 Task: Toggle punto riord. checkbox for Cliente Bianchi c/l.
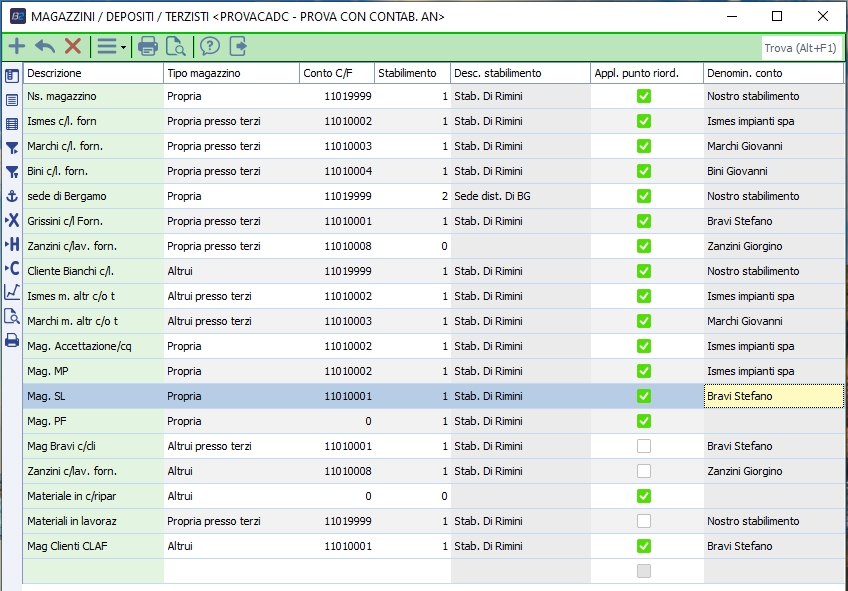[x=644, y=271]
